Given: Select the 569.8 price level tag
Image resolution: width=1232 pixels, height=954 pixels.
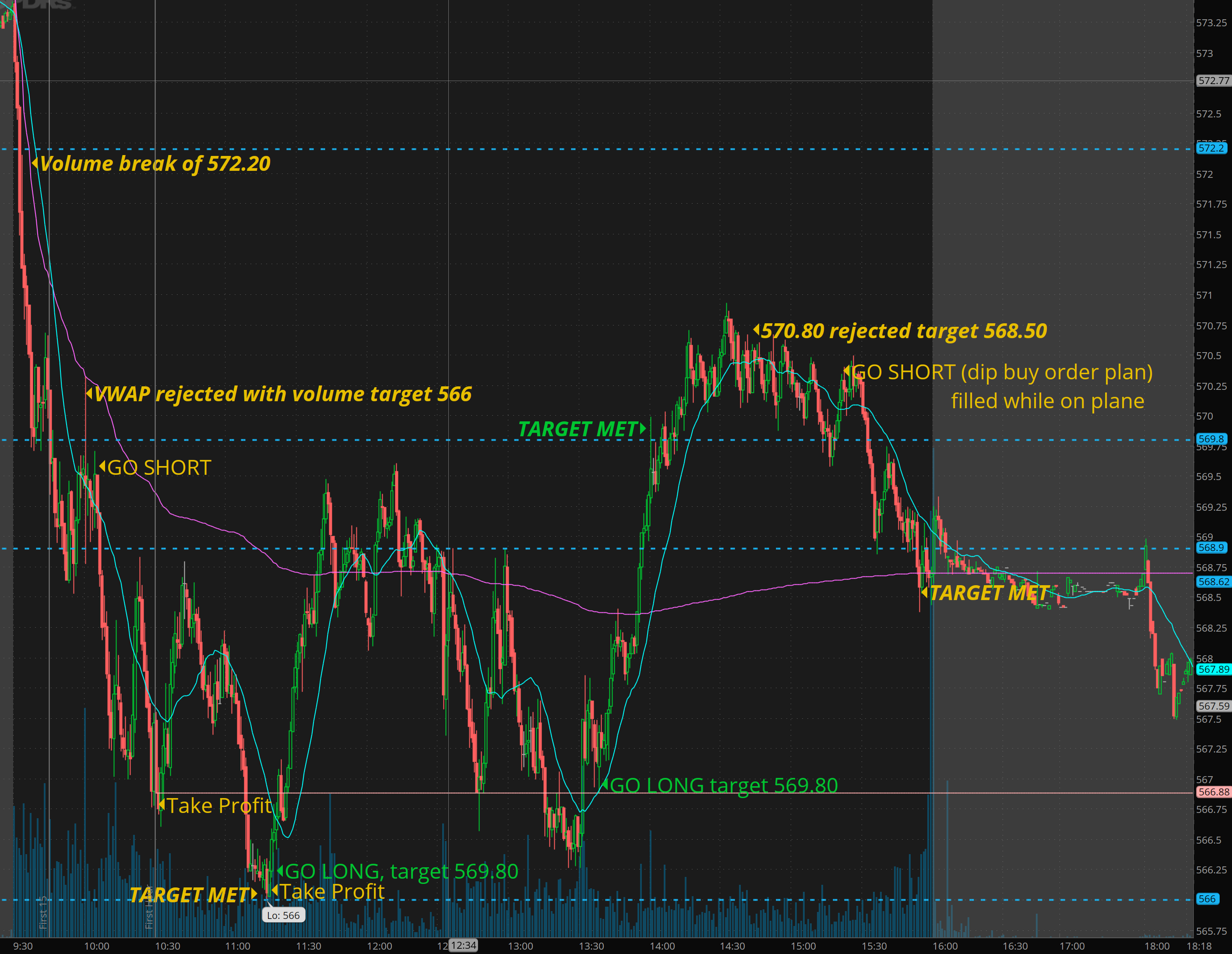Looking at the screenshot, I should coord(1211,439).
